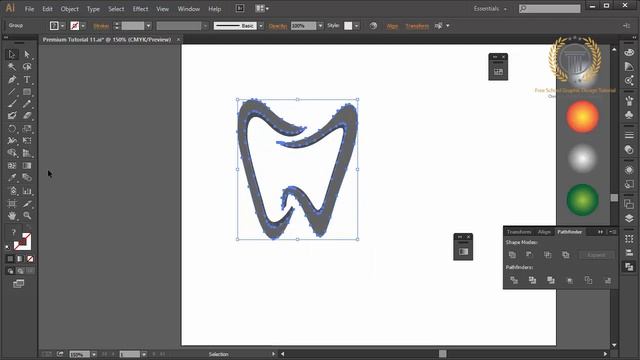Screen dimensions: 640x360
Task: Open the graphic Style dropdown
Action: [357, 26]
